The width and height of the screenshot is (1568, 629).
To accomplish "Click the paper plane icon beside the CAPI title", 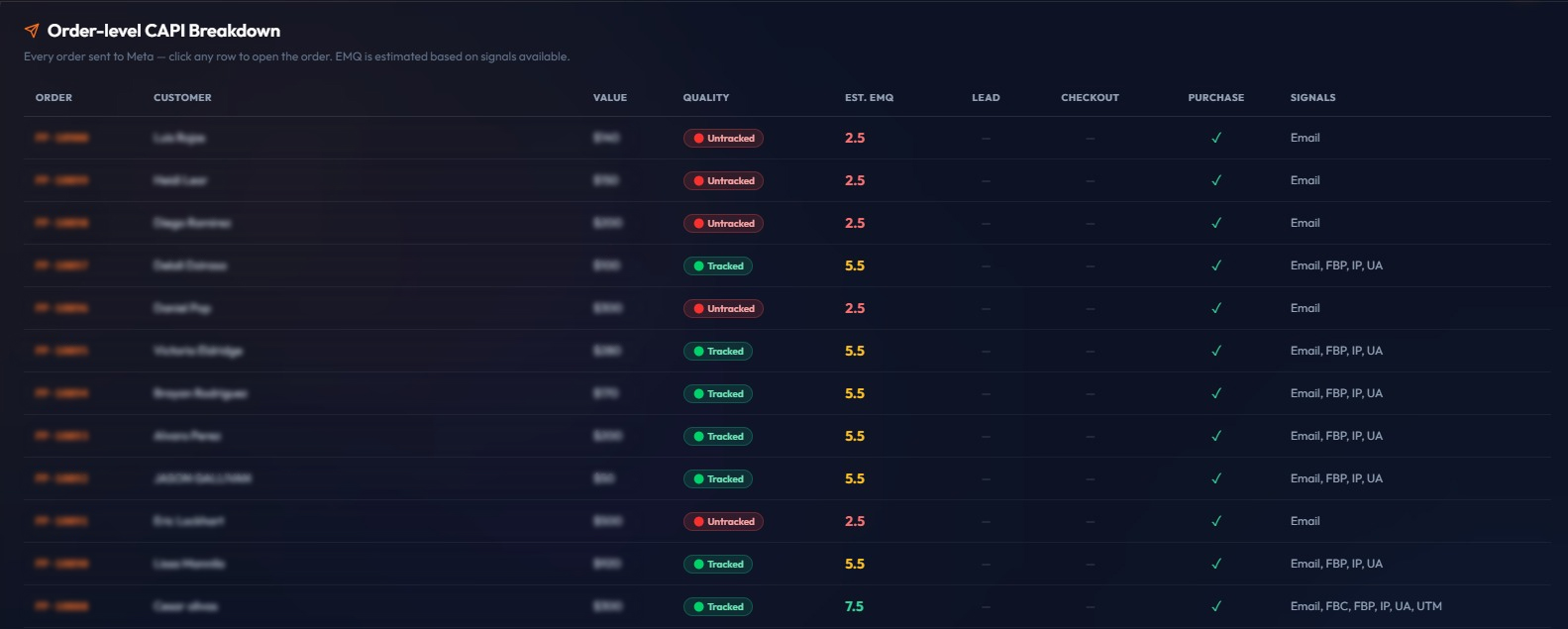I will tap(32, 31).
